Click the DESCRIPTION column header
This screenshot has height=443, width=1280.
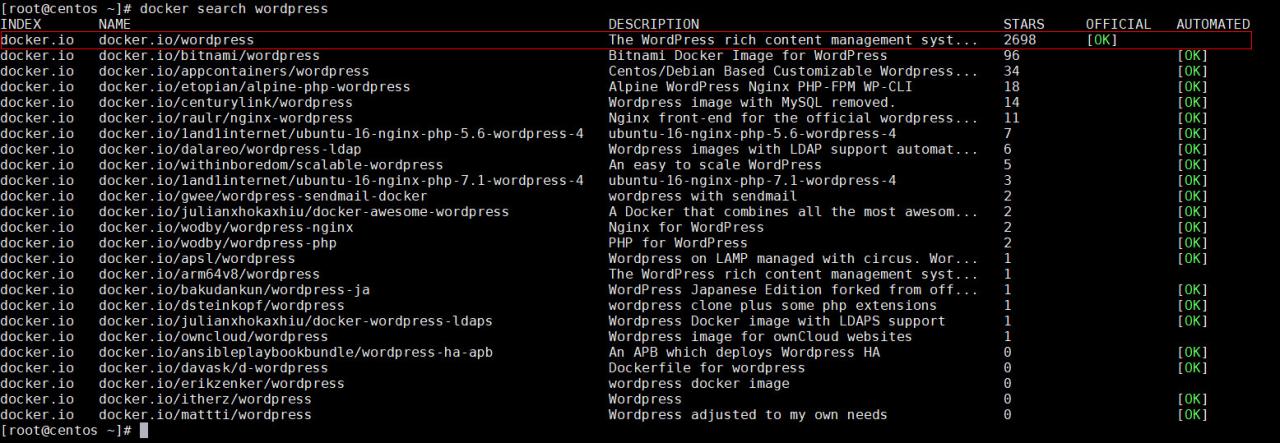pyautogui.click(x=653, y=24)
